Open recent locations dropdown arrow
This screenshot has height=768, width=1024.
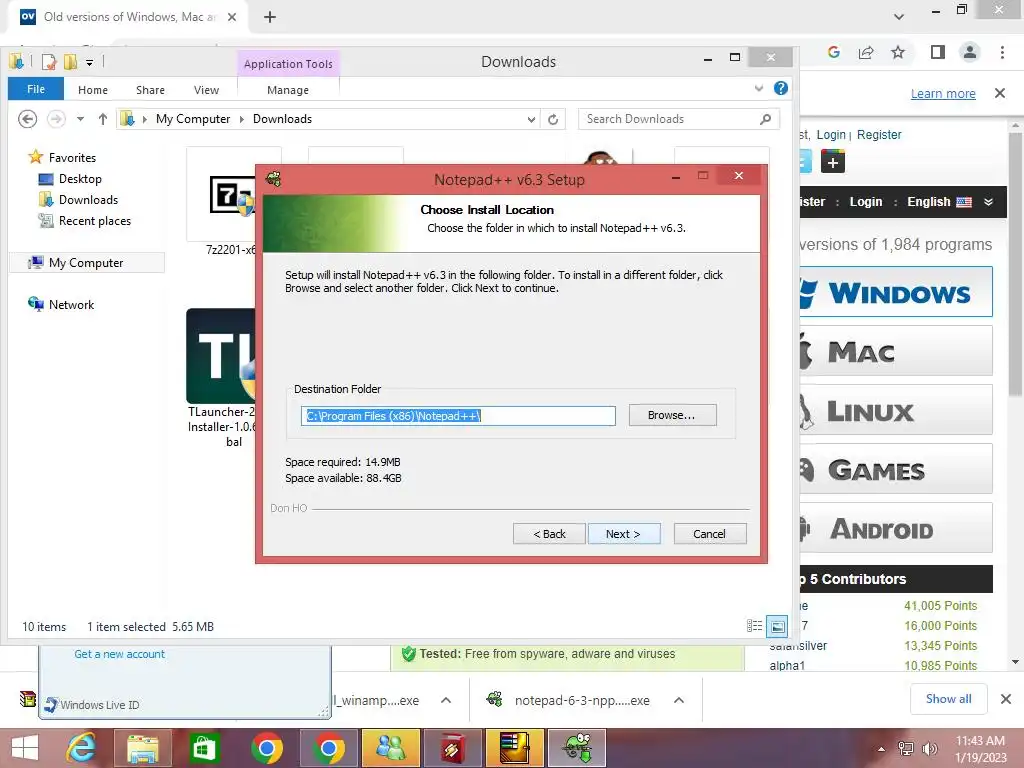80,119
